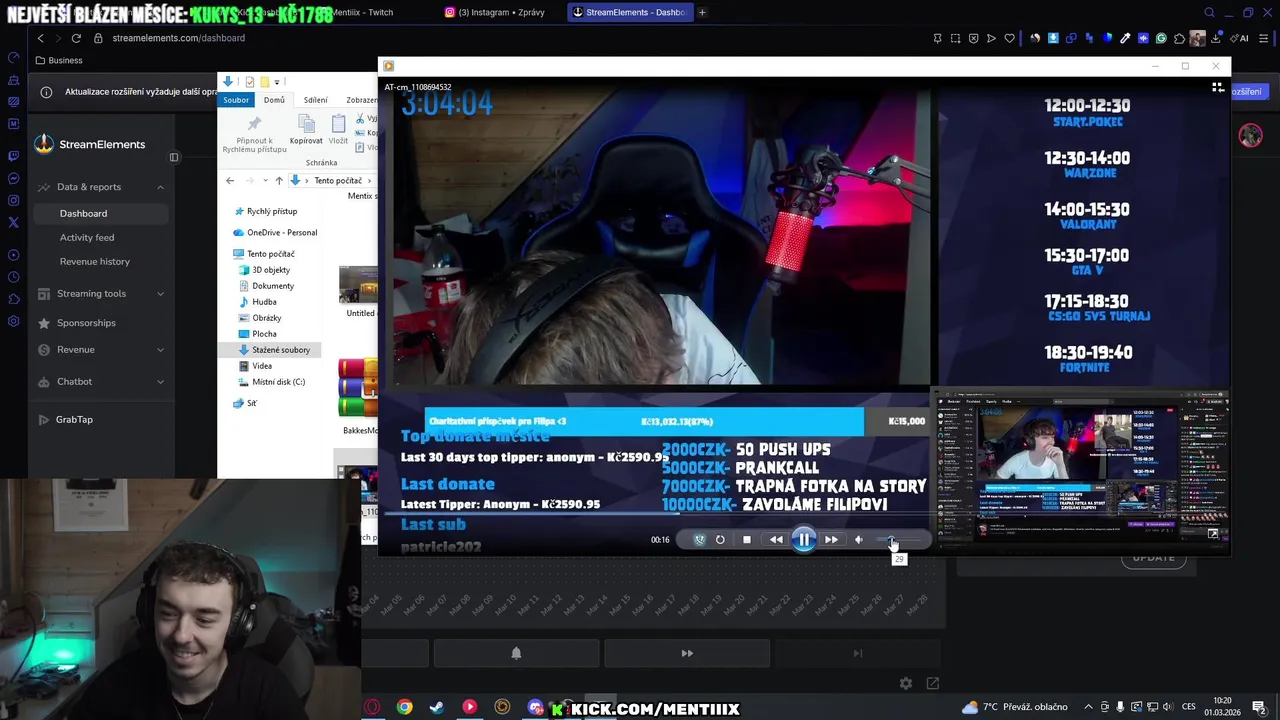The image size is (1280, 720).
Task: Select the Domů ribbon tab in Explorer
Action: [274, 100]
